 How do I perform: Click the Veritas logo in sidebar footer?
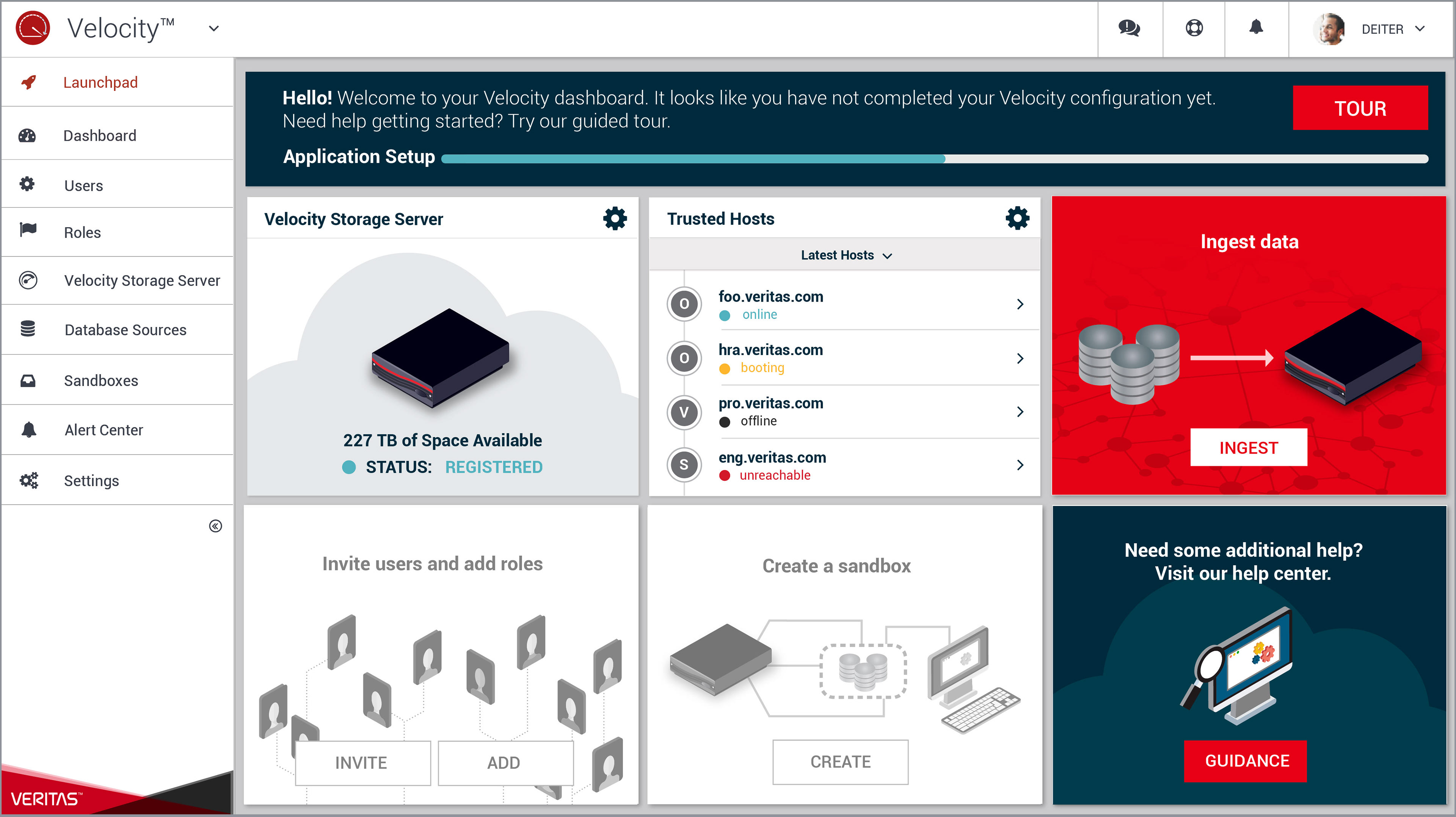[45, 798]
